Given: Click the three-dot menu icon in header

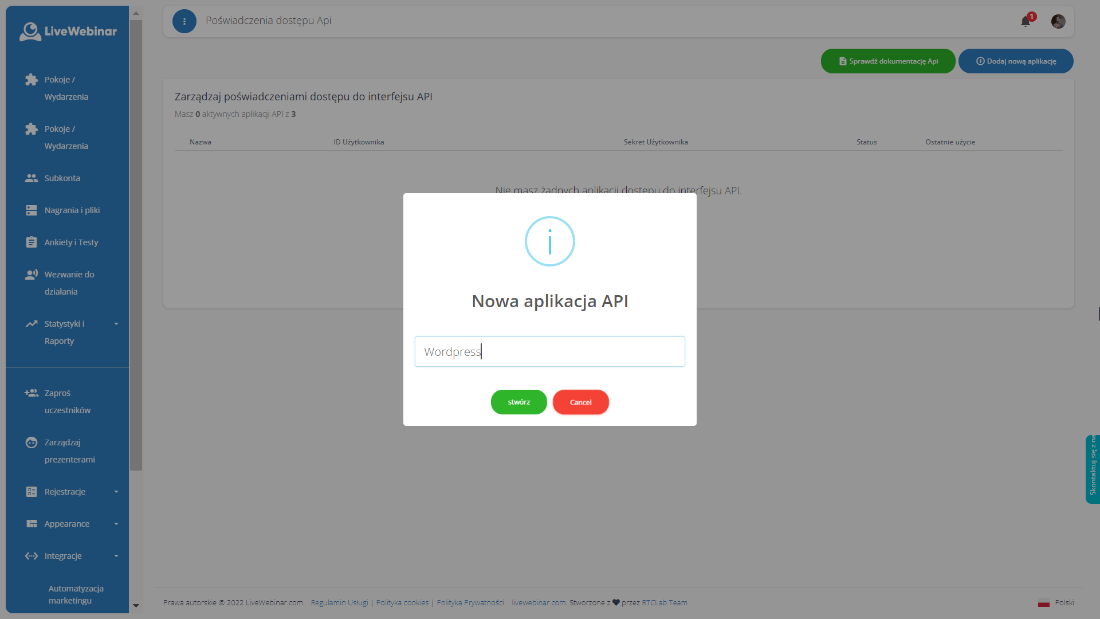Looking at the screenshot, I should click(184, 21).
